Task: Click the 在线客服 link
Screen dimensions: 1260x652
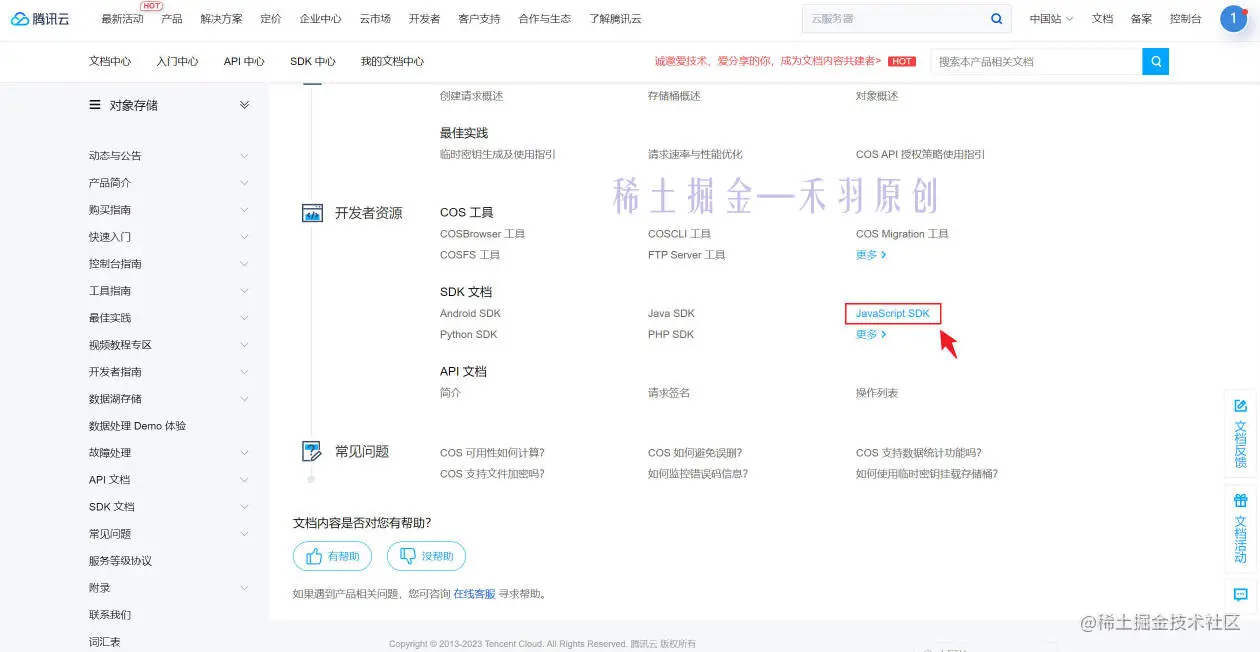Action: 474,594
